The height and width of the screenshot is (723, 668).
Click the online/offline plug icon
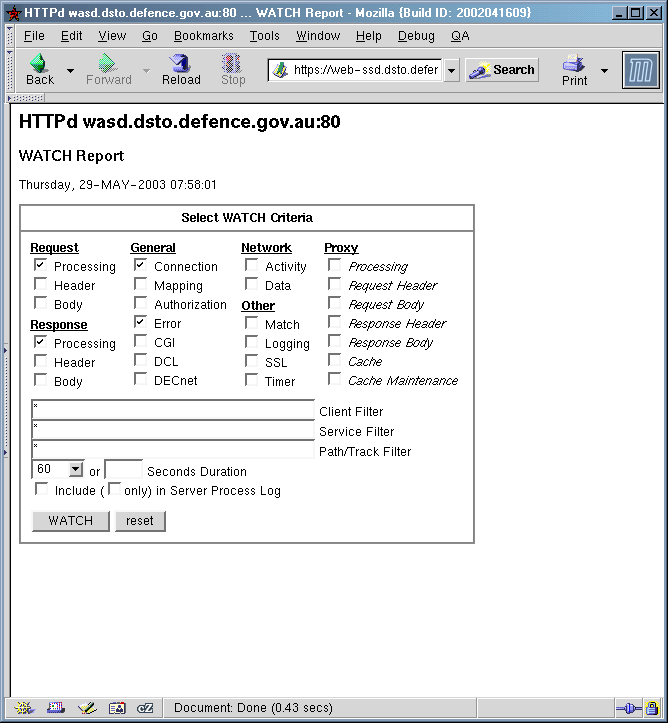click(x=628, y=708)
